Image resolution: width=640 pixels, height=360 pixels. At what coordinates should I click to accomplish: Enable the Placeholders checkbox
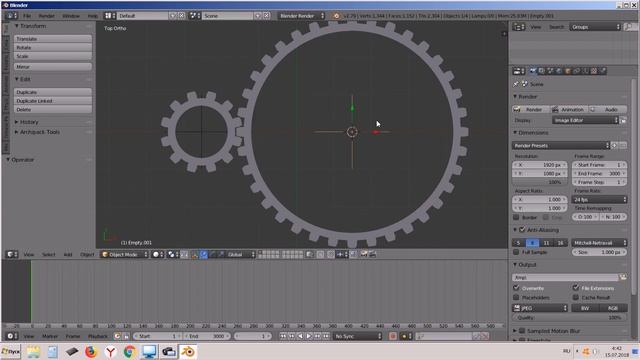(516, 297)
